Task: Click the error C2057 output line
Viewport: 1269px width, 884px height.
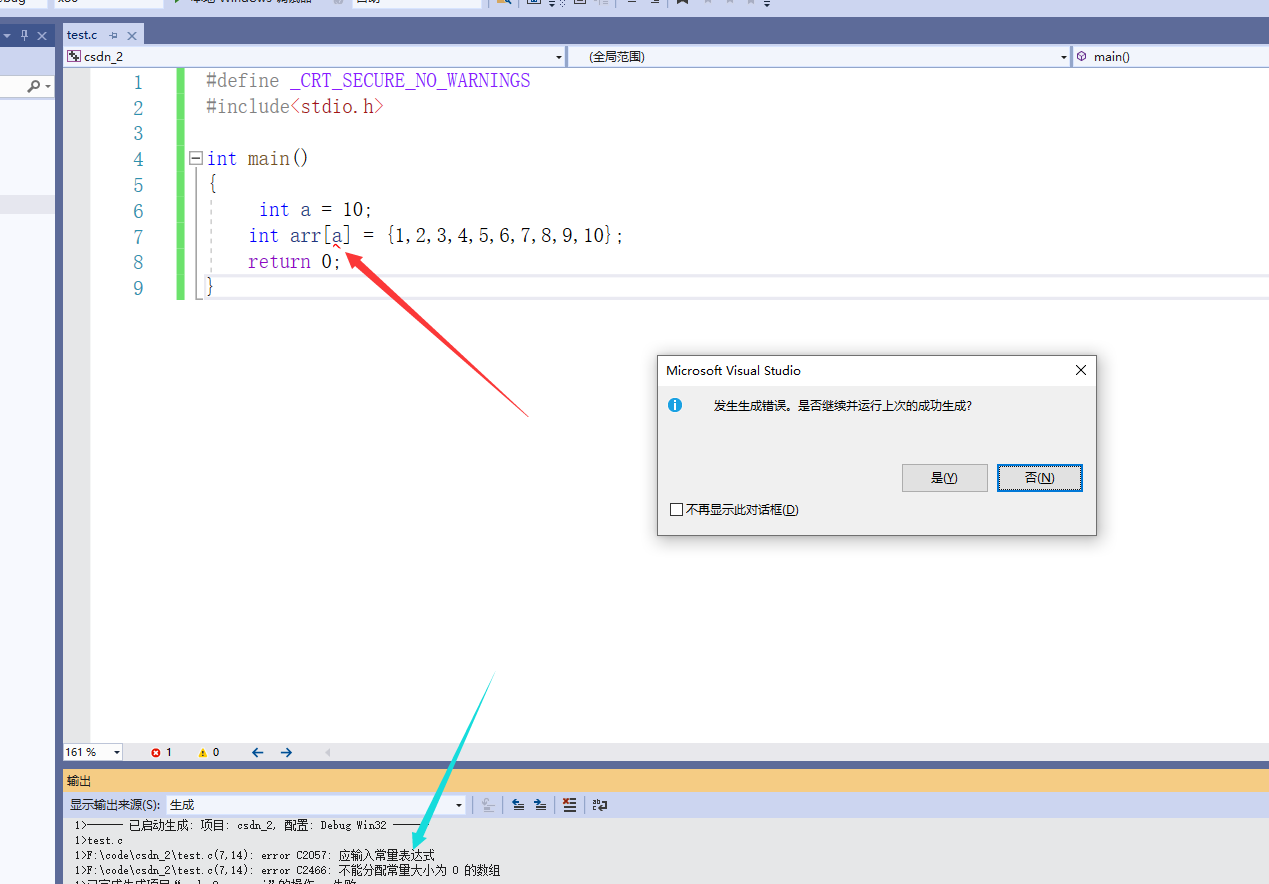Action: pyautogui.click(x=254, y=856)
